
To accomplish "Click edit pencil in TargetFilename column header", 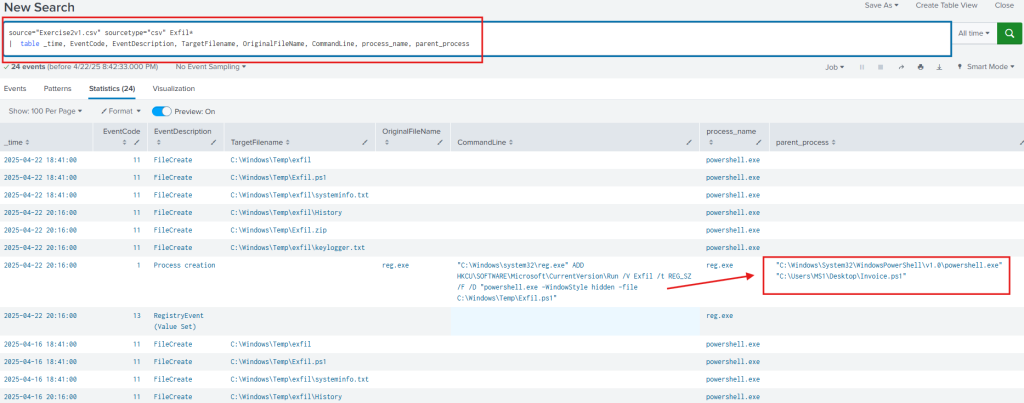I will click(x=365, y=143).
